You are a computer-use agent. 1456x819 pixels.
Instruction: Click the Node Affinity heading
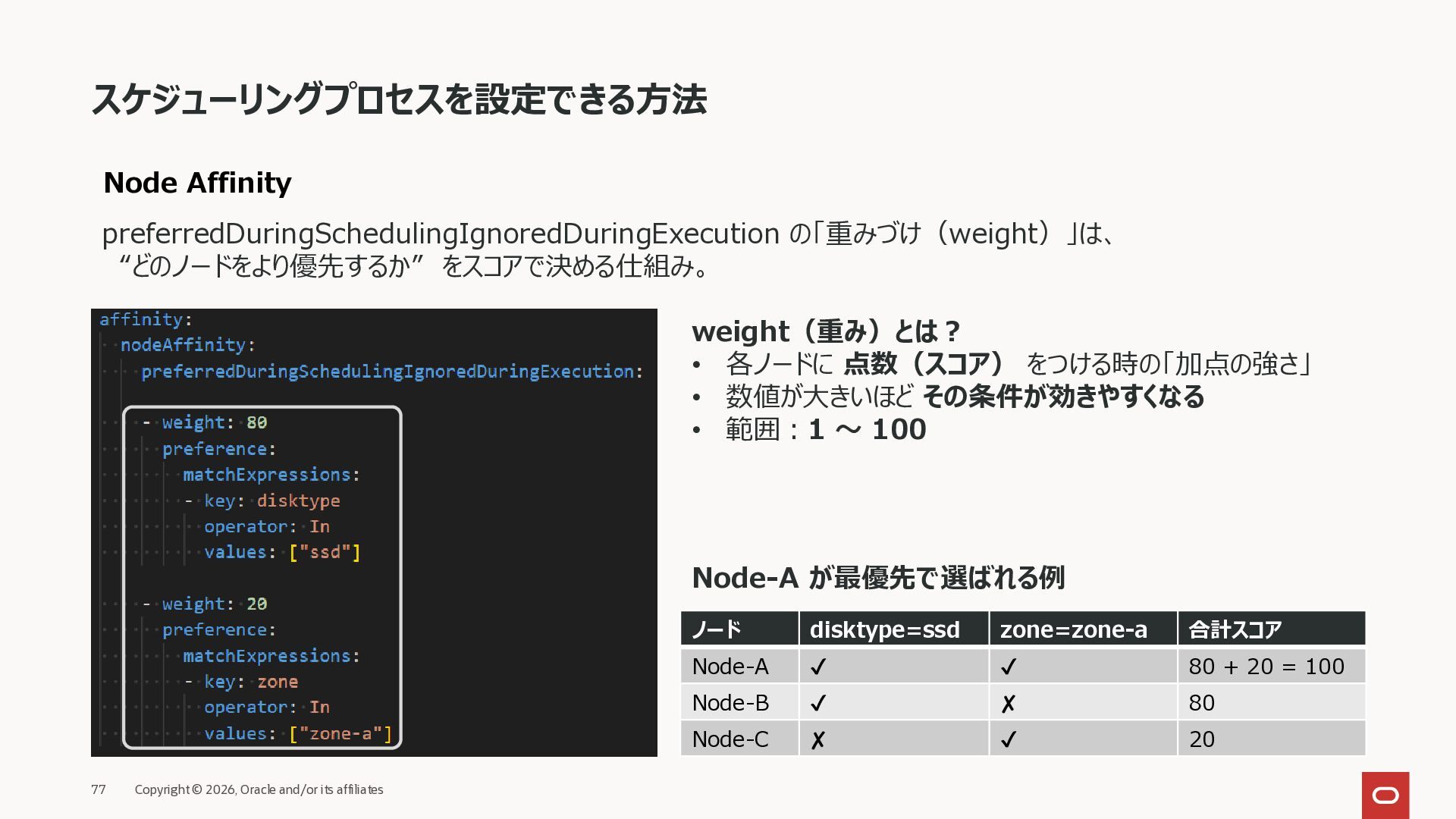coord(197,183)
